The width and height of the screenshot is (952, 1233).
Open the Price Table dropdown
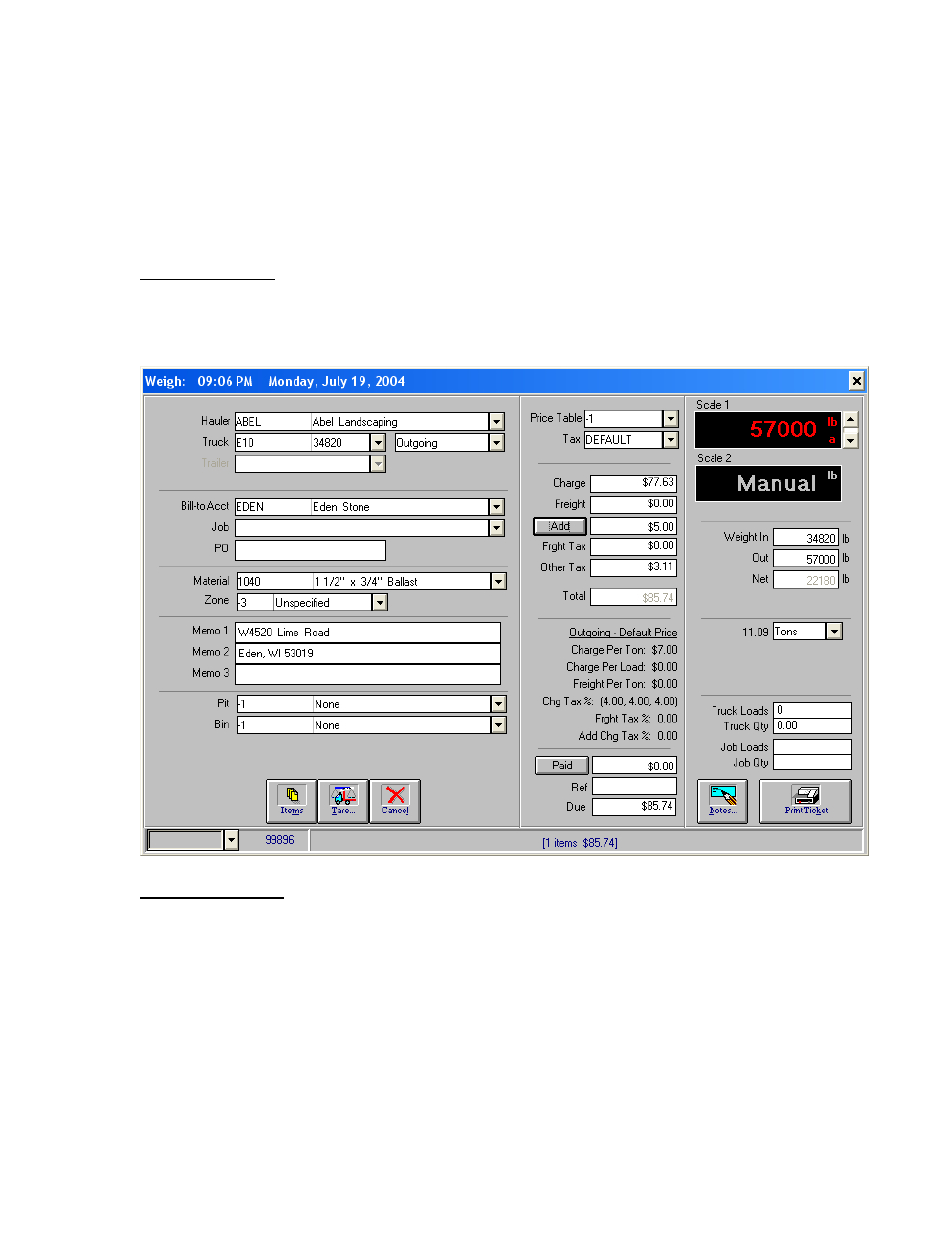pyautogui.click(x=670, y=419)
